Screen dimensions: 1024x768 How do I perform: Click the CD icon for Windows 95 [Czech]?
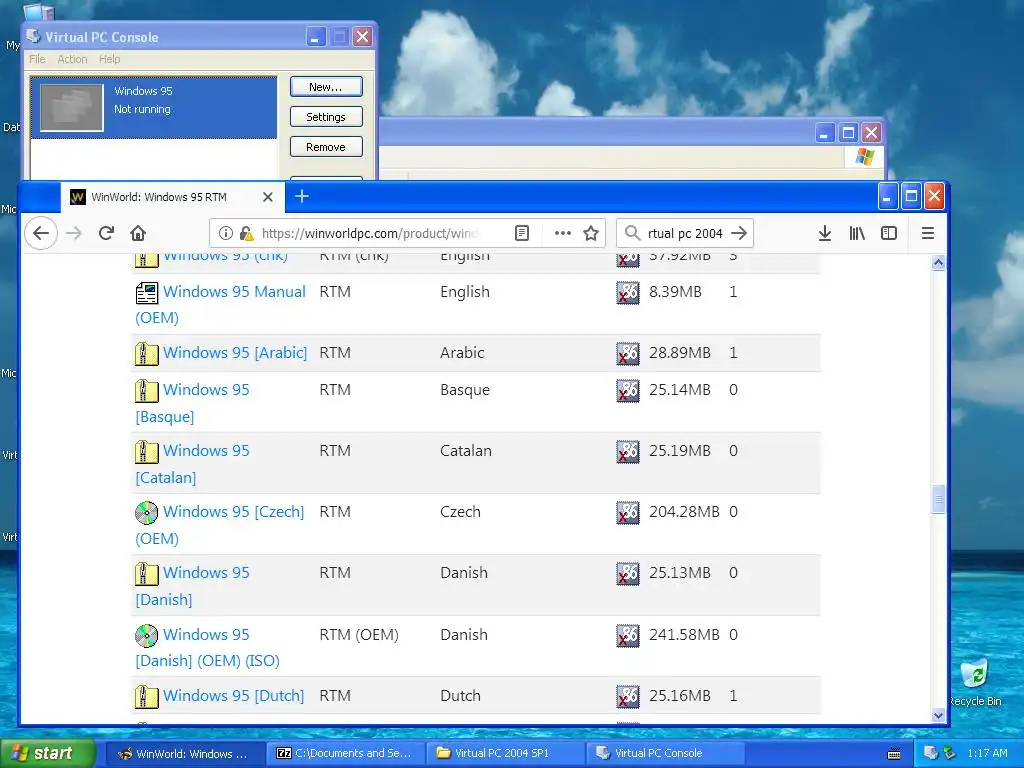coord(146,513)
